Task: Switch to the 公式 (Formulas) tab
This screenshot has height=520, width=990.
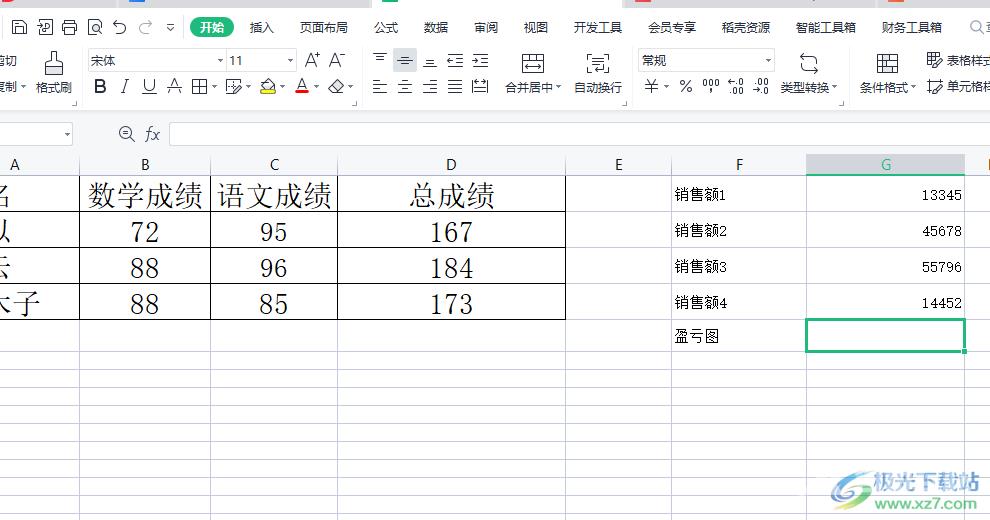Action: [x=386, y=28]
